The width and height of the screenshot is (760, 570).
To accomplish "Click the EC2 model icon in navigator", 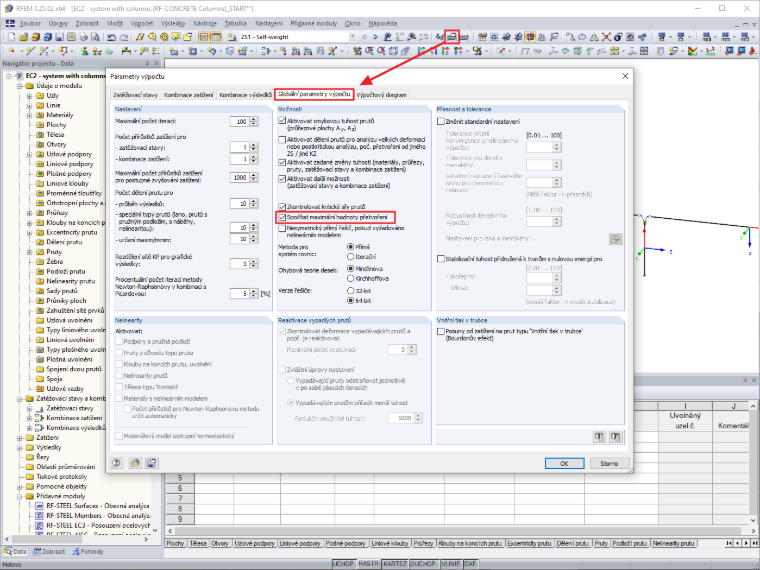I will [19, 76].
